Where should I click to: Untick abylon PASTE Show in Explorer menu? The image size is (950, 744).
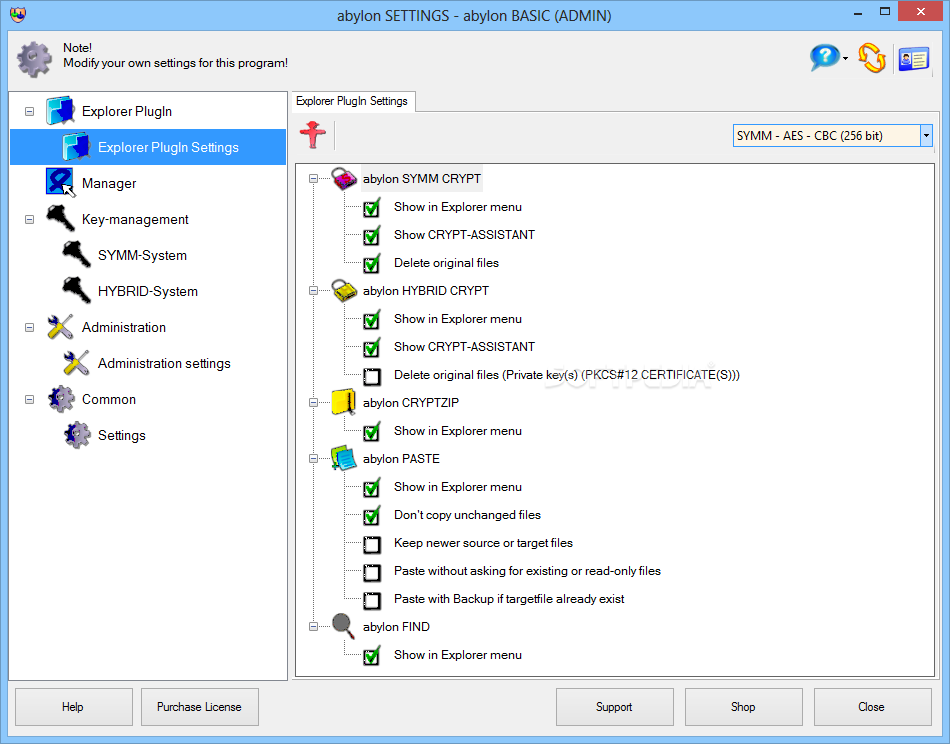[x=371, y=488]
